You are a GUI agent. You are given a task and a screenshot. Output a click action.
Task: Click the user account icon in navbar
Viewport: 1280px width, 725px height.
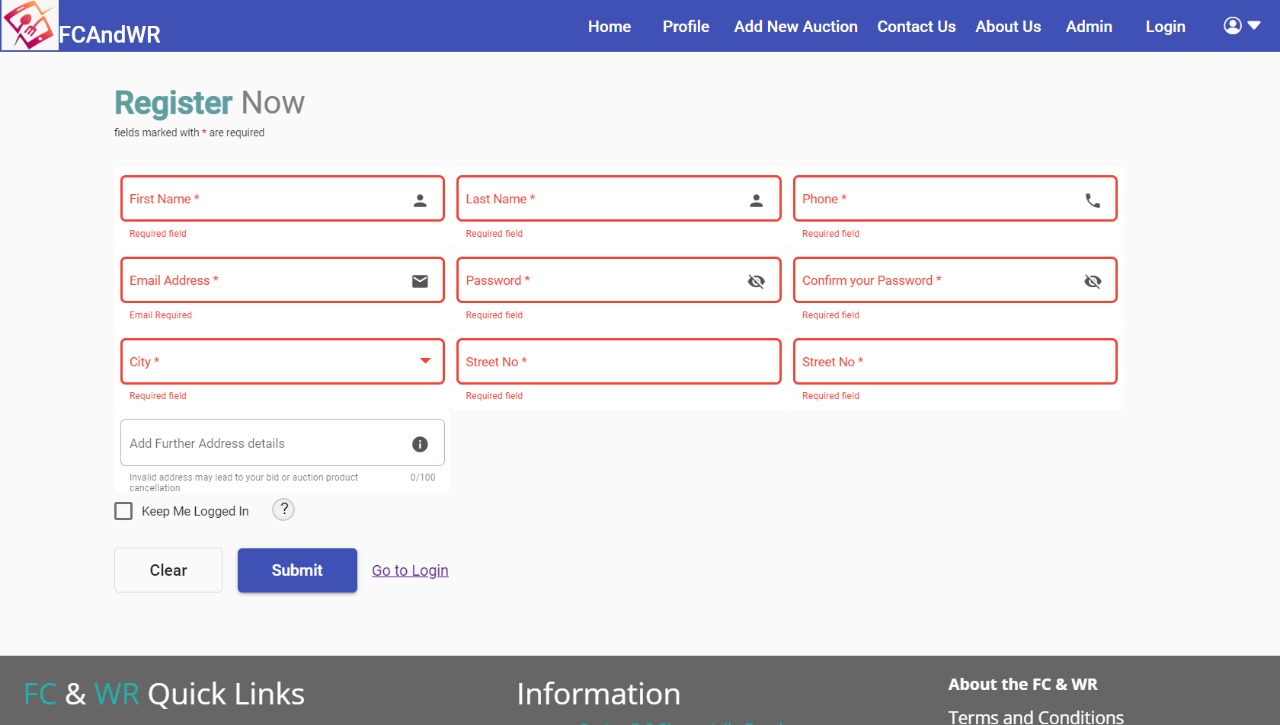1232,26
